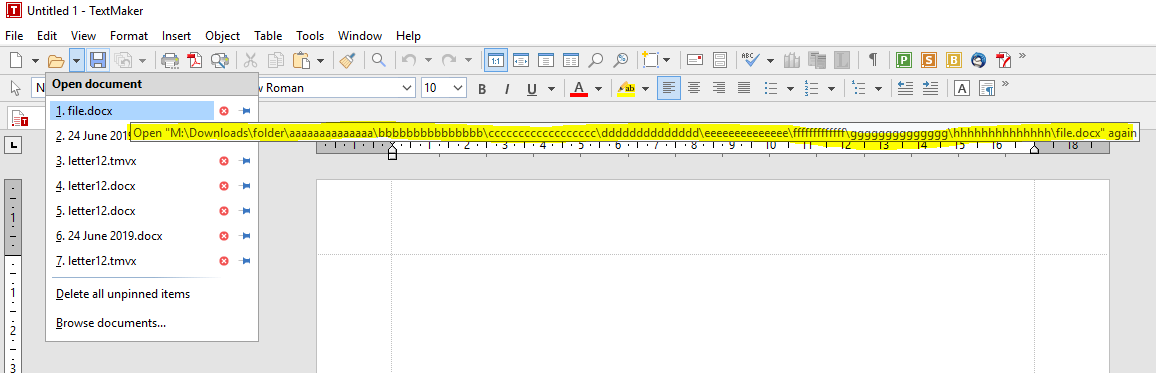
Task: Toggle bold formatting
Action: point(482,89)
